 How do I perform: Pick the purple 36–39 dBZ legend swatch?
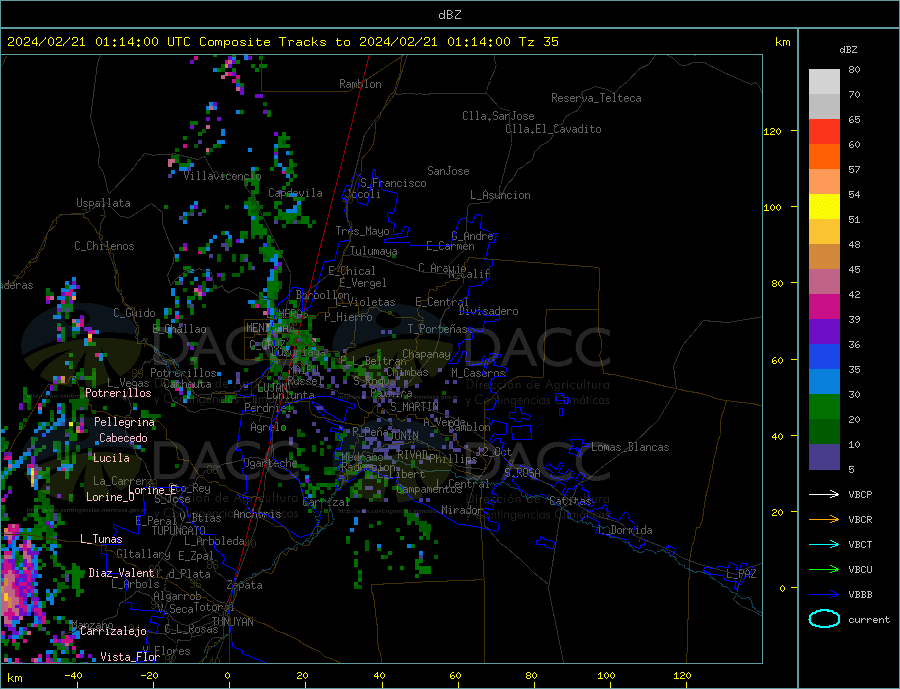click(824, 332)
